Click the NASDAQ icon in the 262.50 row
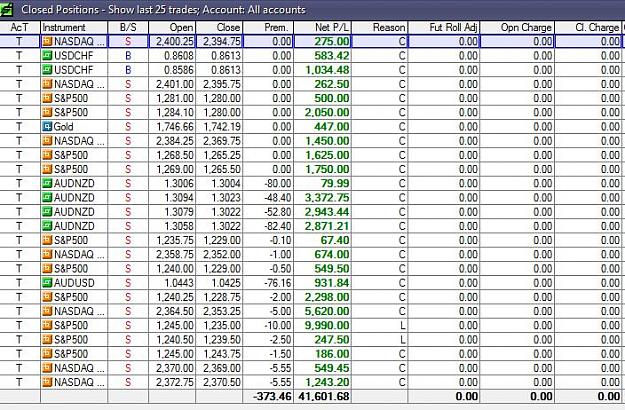 pyautogui.click(x=47, y=84)
